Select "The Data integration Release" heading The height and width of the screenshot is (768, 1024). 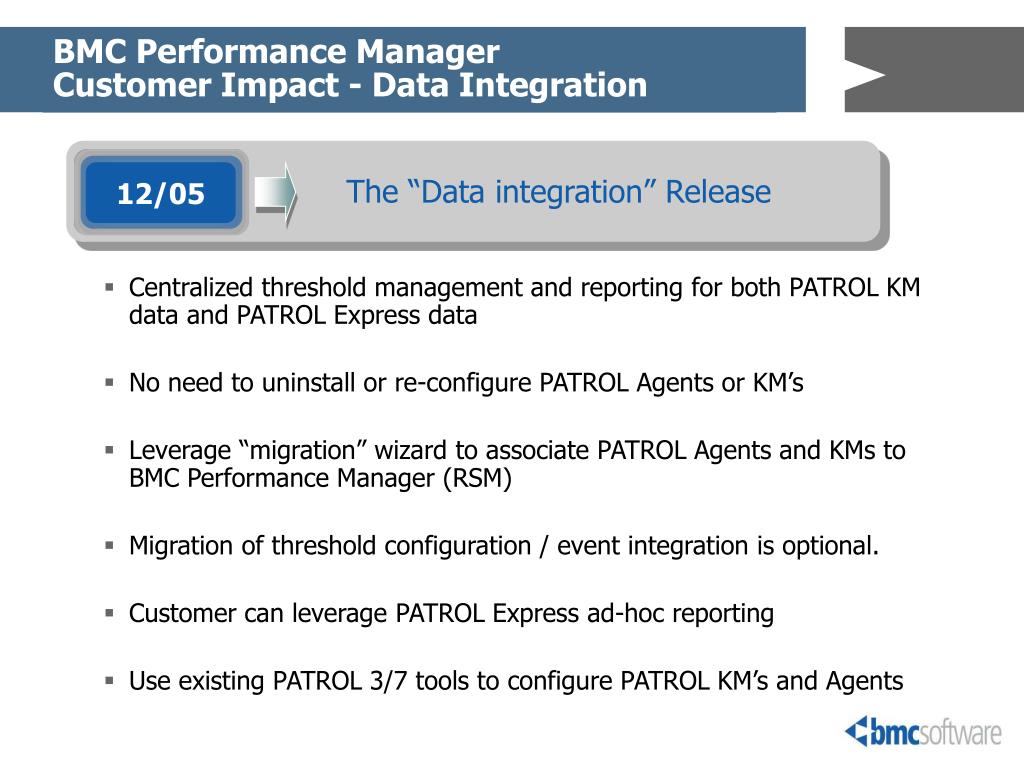[558, 192]
